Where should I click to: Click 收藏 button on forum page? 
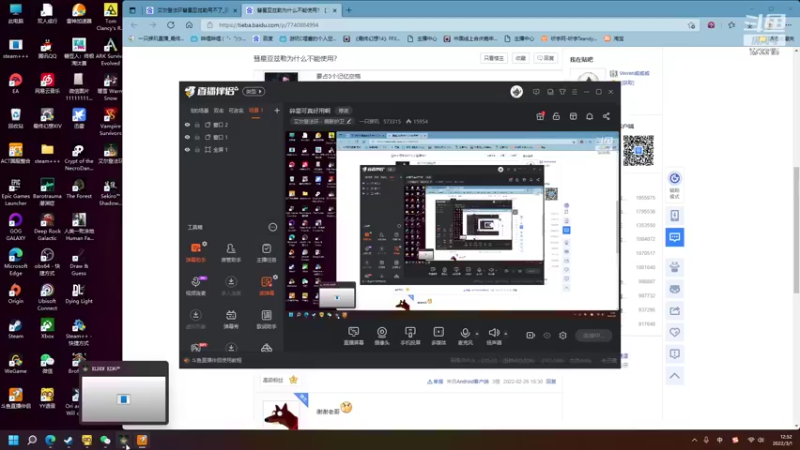point(520,58)
